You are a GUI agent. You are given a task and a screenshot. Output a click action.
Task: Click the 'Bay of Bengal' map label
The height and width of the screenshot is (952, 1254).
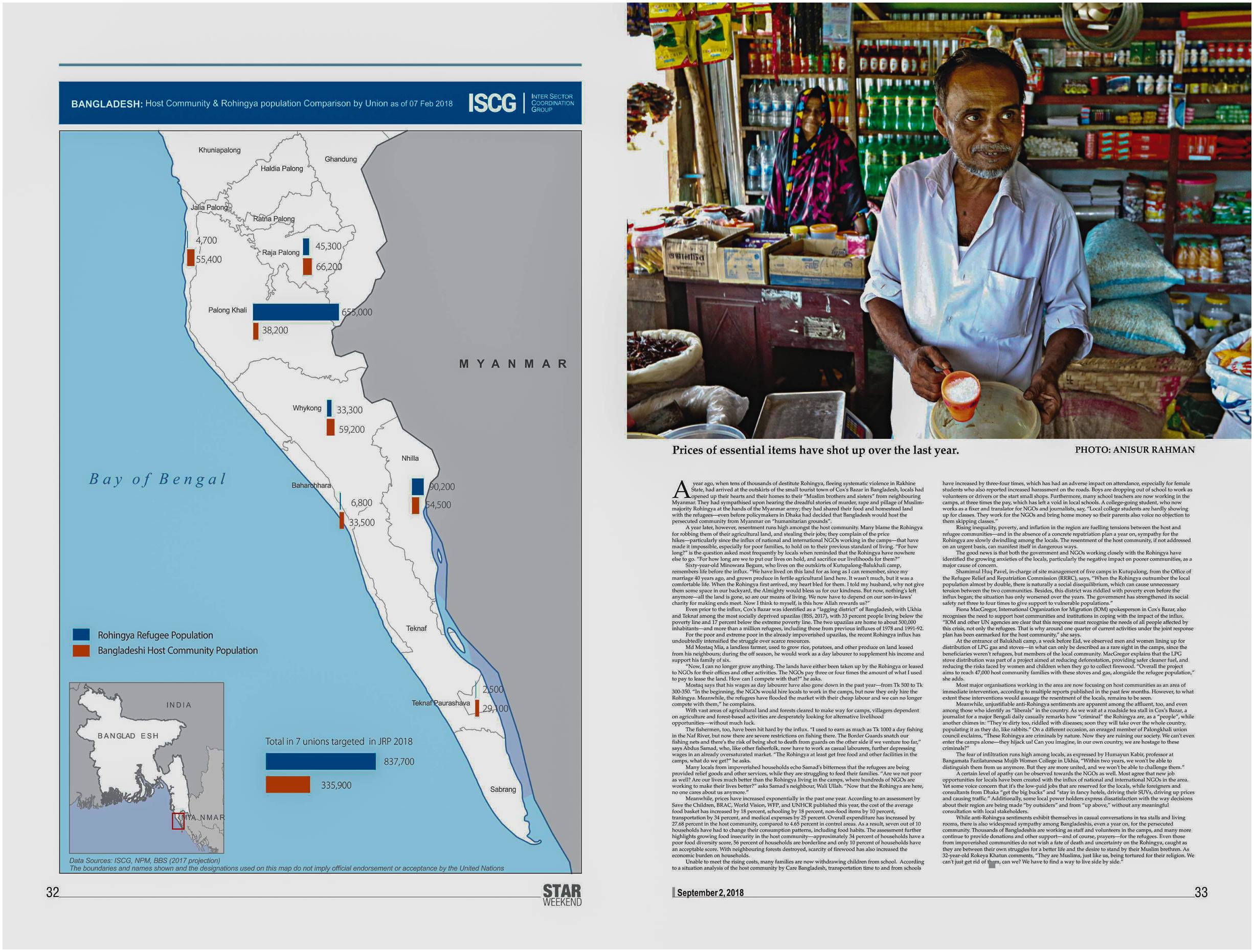point(158,479)
